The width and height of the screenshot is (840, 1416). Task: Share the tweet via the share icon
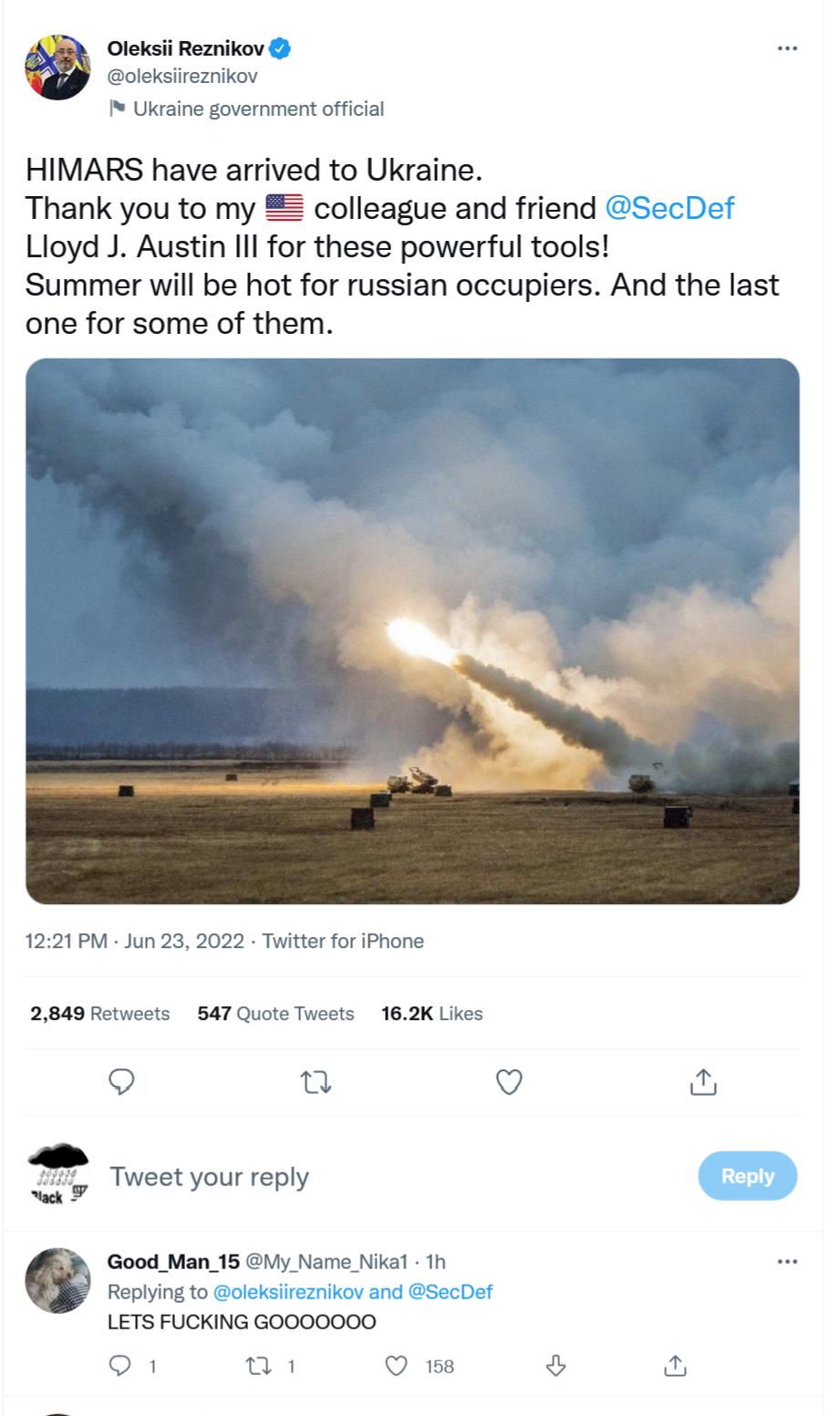[x=701, y=1082]
